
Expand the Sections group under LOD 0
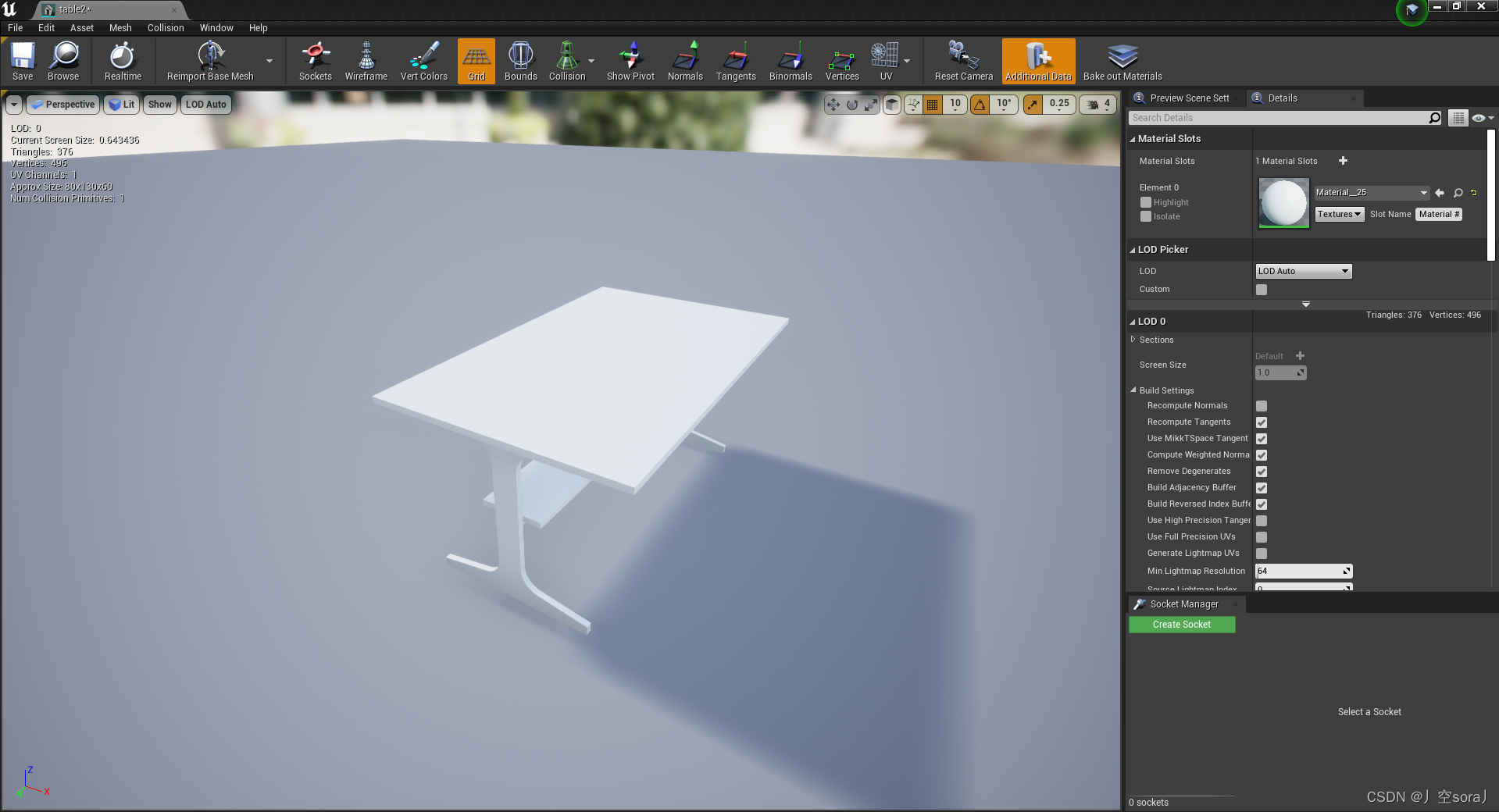point(1134,340)
